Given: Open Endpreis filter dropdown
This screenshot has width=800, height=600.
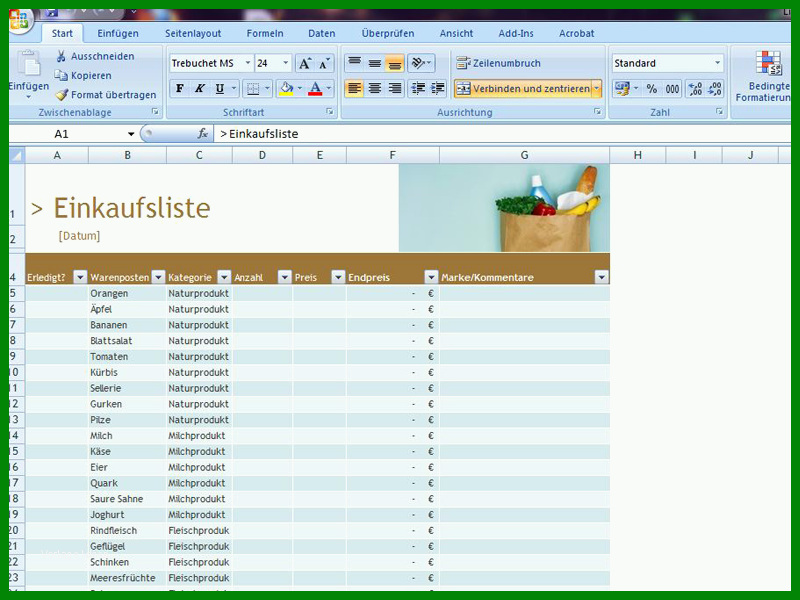Looking at the screenshot, I should tap(431, 277).
